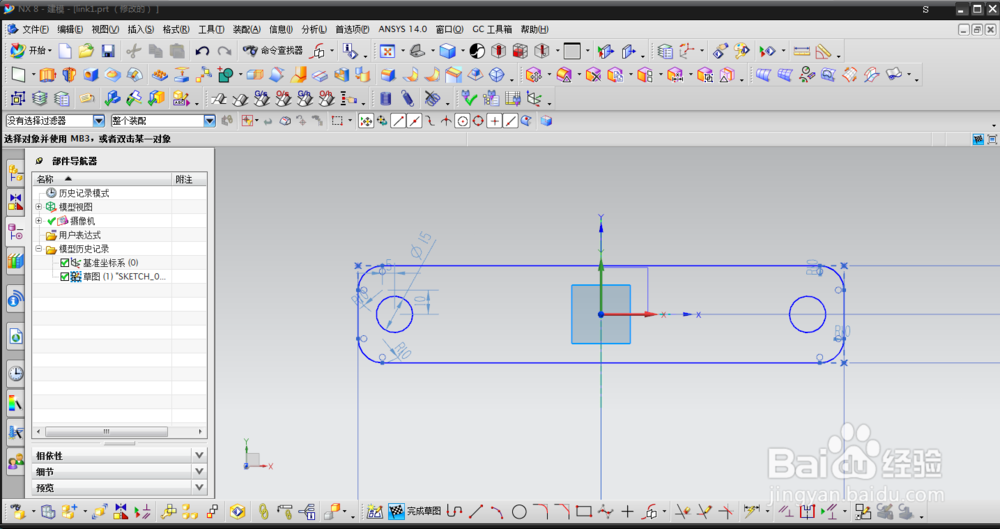The image size is (1000, 529).
Task: Open the Reuse Library bookshelf sidebar icon
Action: (15, 261)
